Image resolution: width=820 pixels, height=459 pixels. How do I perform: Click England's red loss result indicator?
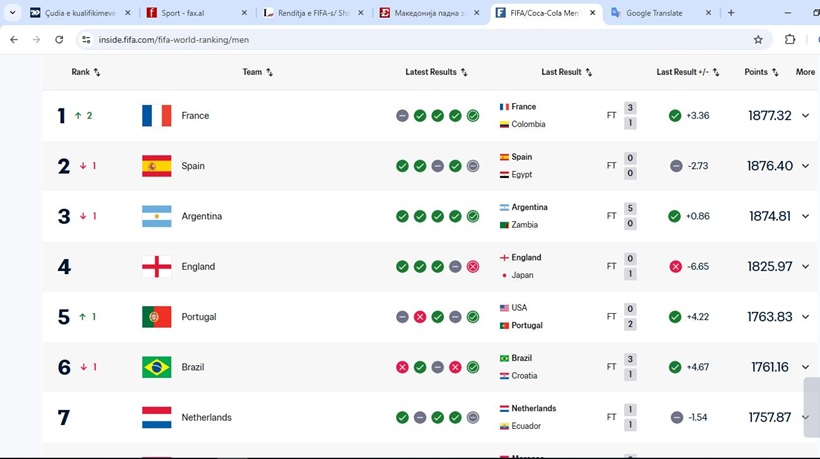473,267
